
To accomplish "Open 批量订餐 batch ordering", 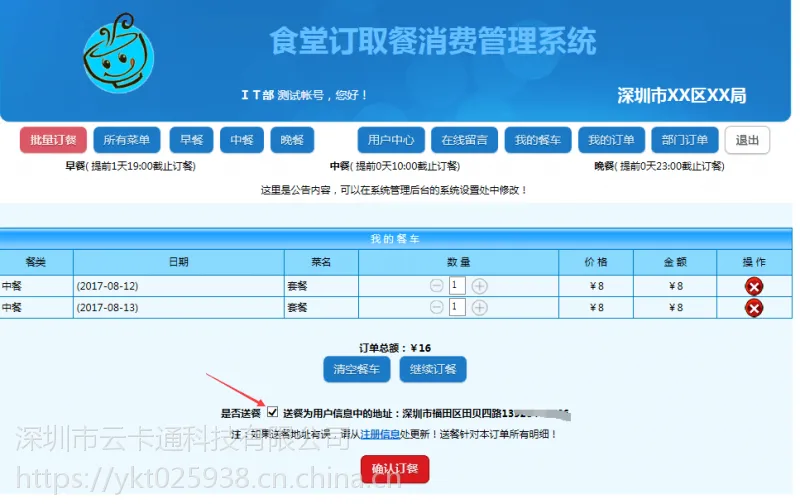I will [x=53, y=140].
